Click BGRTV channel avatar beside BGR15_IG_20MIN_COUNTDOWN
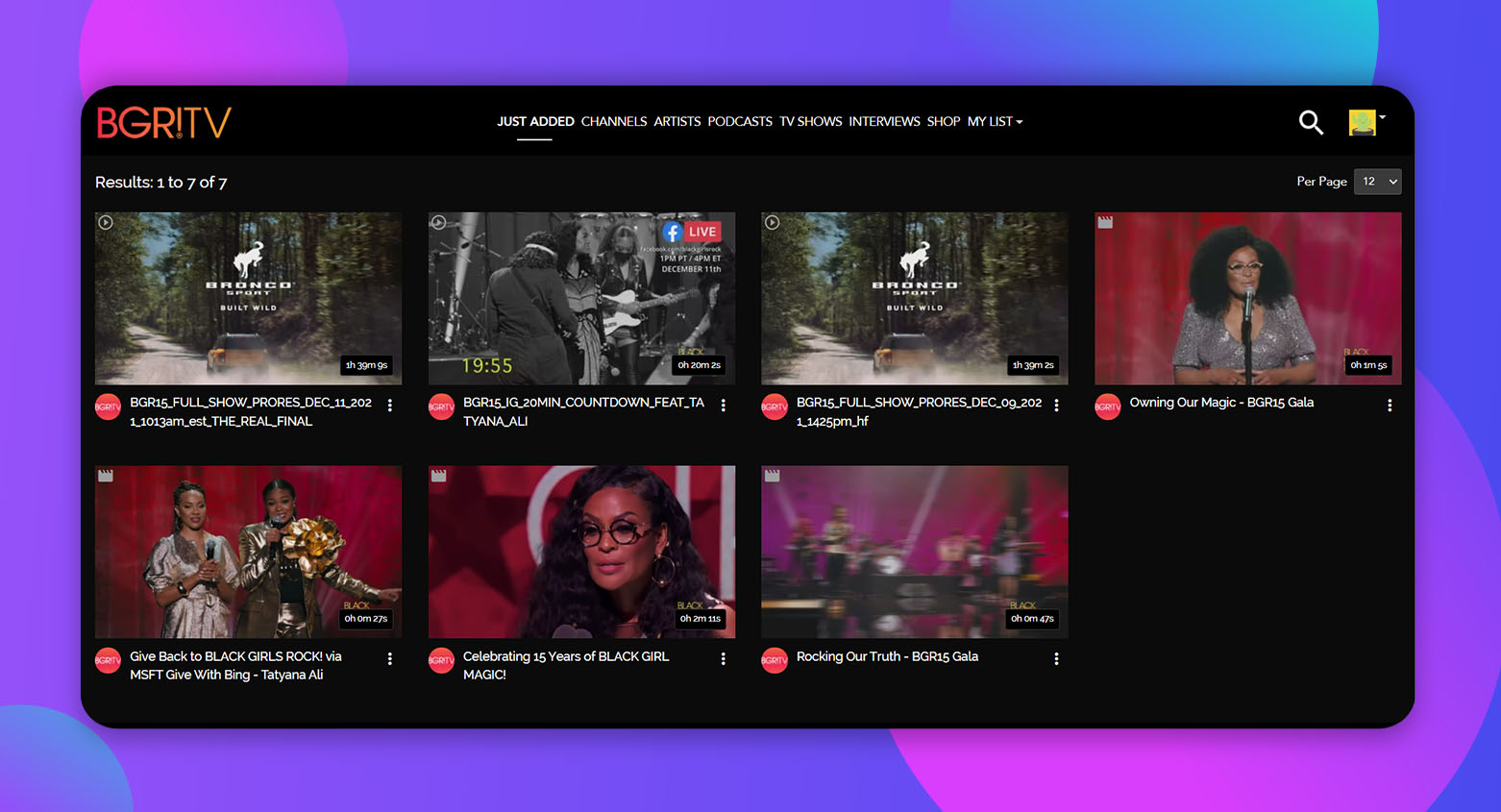Screen dimensions: 1501x812 click(x=441, y=407)
